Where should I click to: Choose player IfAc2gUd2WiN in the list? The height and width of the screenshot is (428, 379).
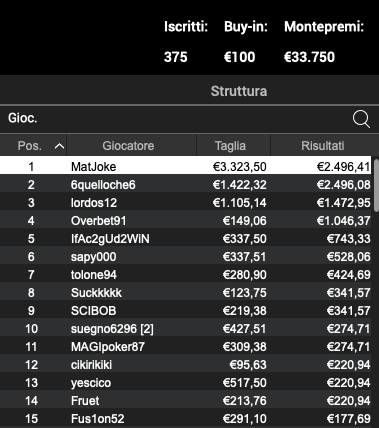pyautogui.click(x=185, y=238)
